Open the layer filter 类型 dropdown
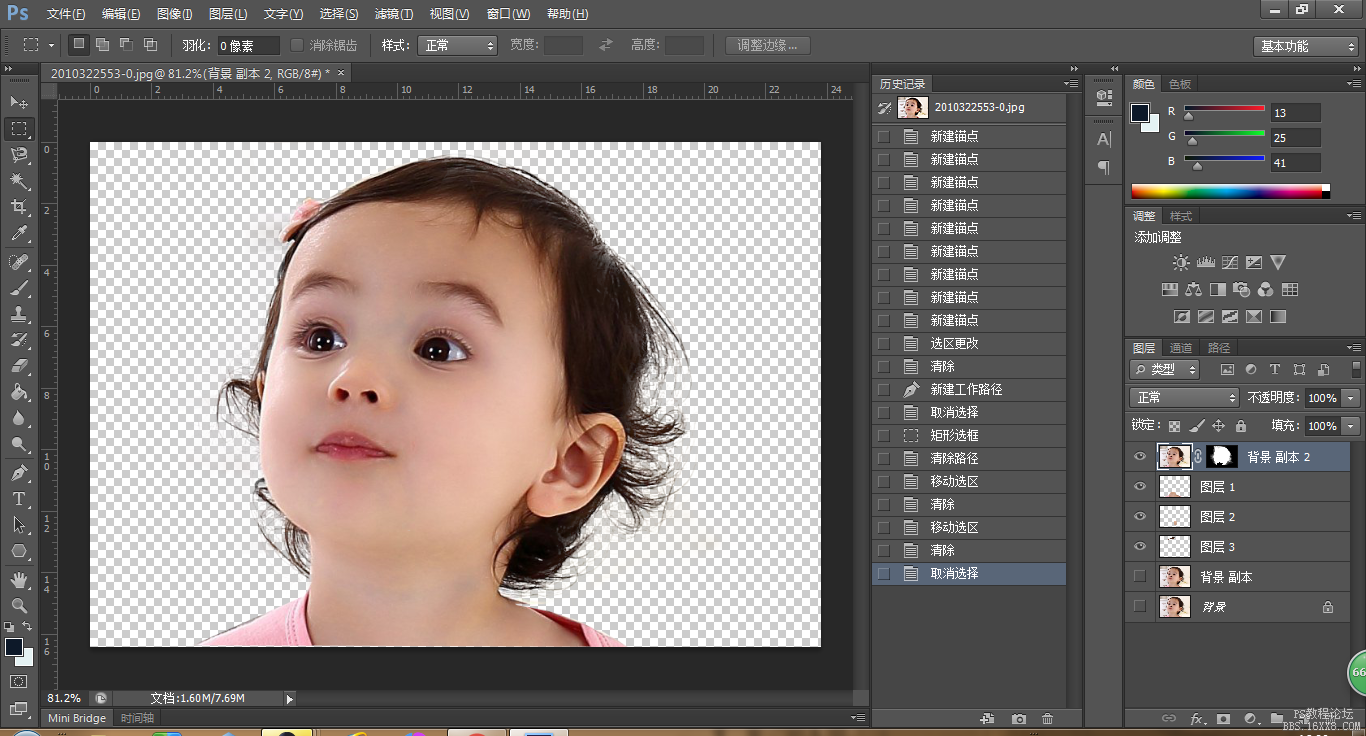The height and width of the screenshot is (736, 1366). pyautogui.click(x=1165, y=369)
